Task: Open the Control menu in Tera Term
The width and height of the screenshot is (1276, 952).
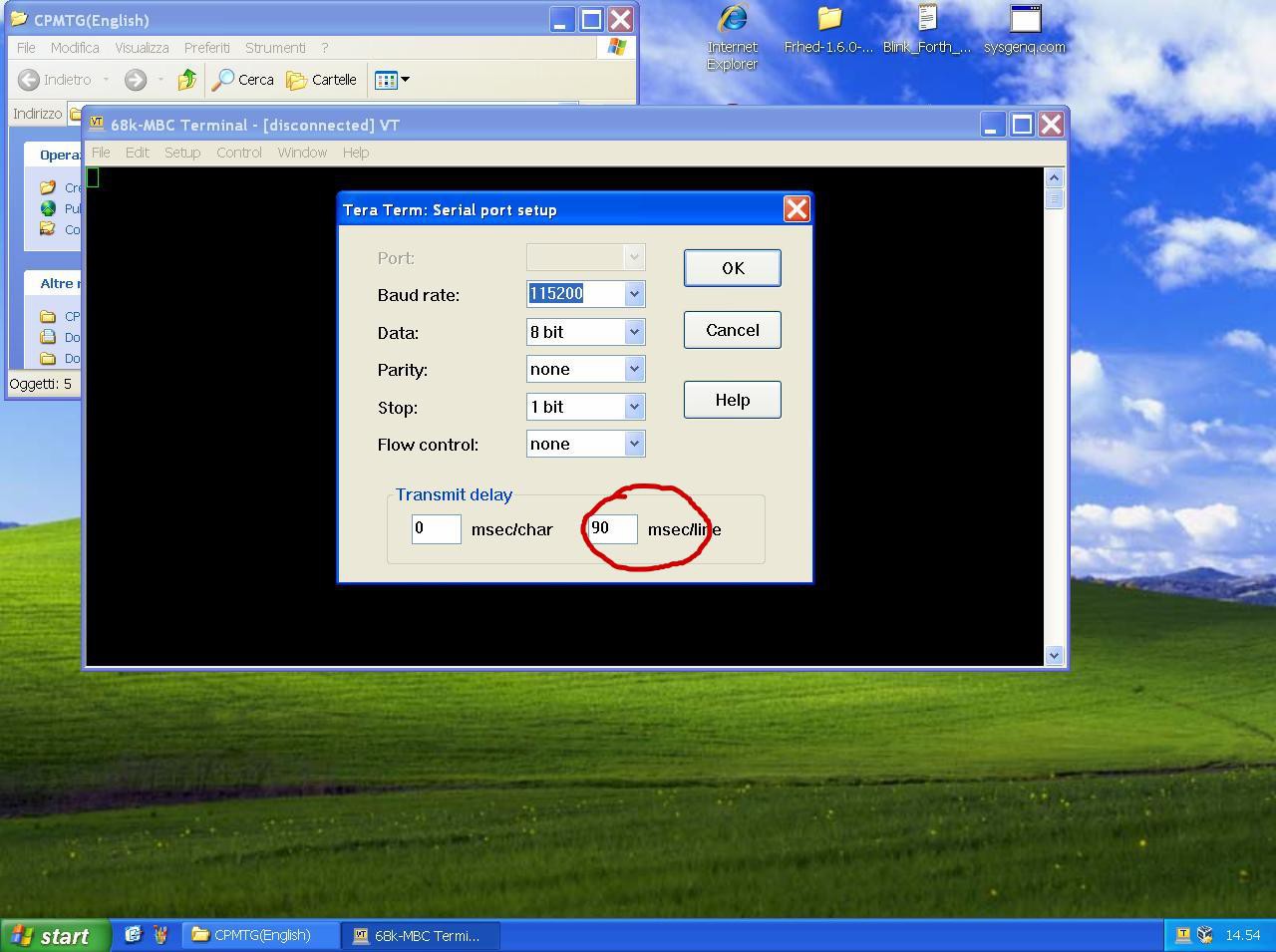Action: (x=239, y=153)
